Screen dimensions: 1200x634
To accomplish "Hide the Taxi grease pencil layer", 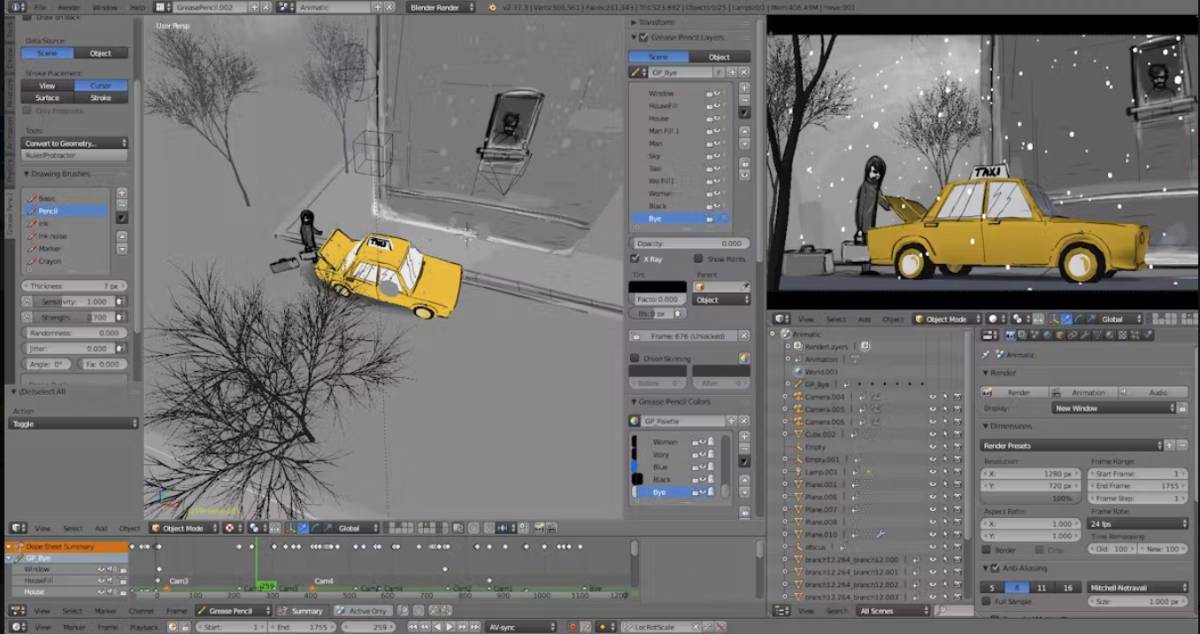I will (717, 168).
